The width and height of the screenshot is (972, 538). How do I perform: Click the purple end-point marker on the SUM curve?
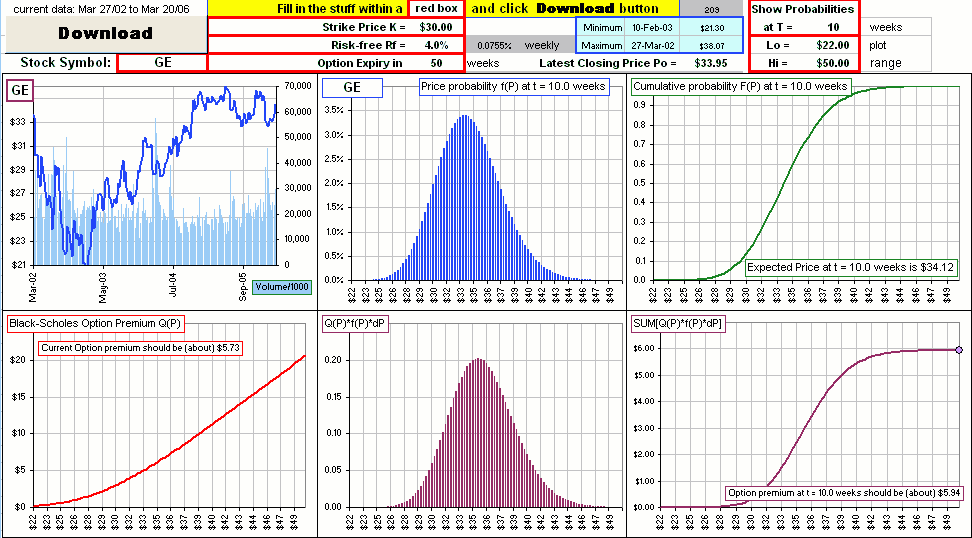point(959,350)
